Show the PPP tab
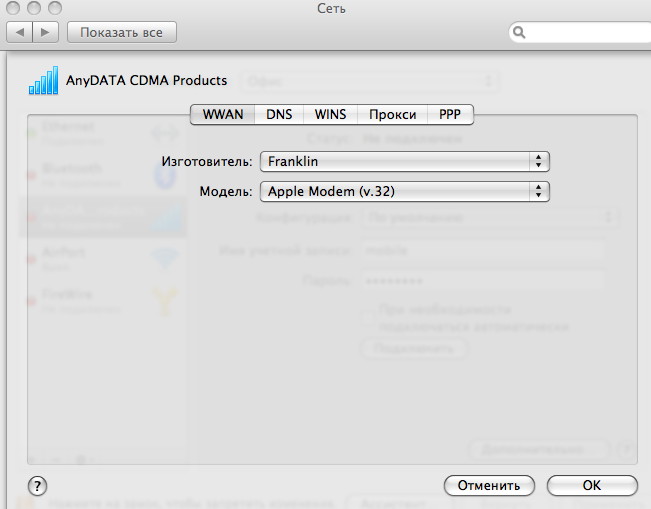Image resolution: width=651 pixels, height=509 pixels. click(x=450, y=114)
